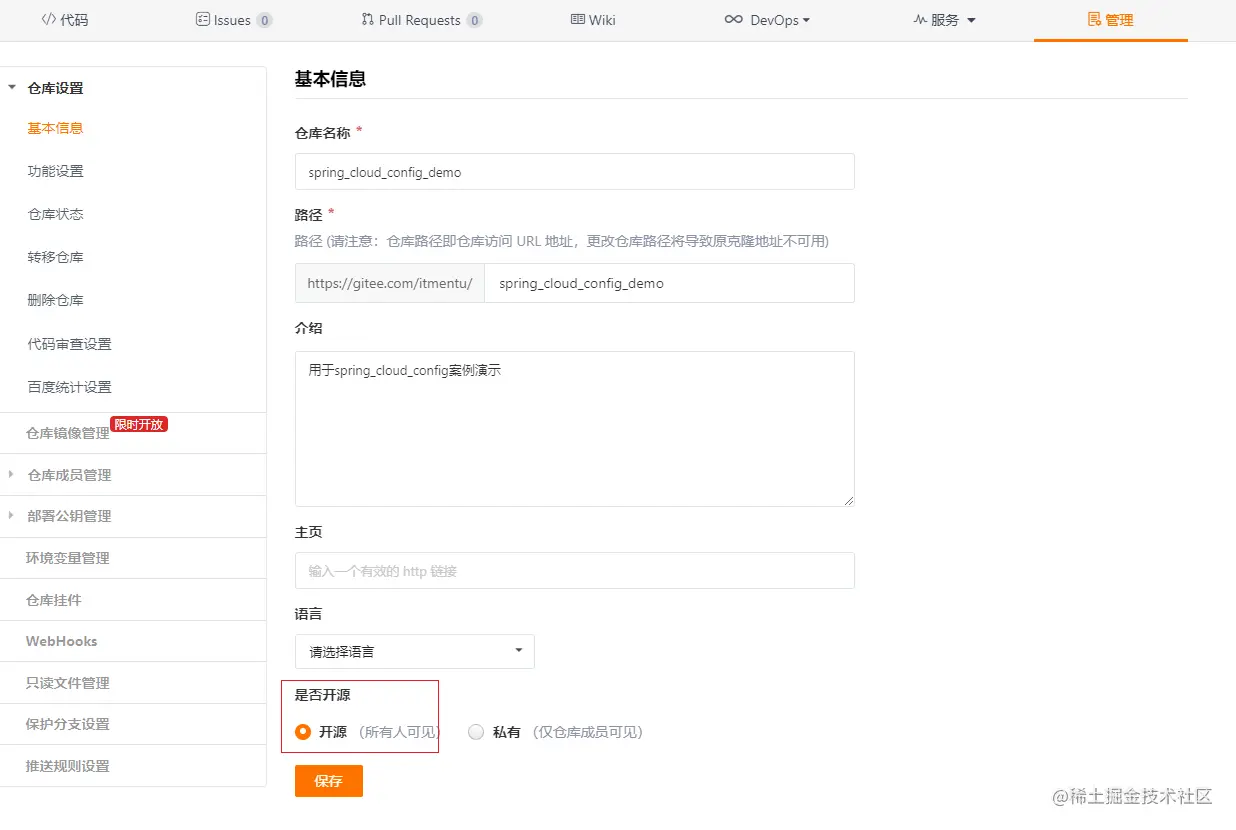
Task: Open 删除仓库 in the sidebar
Action: pyautogui.click(x=55, y=300)
